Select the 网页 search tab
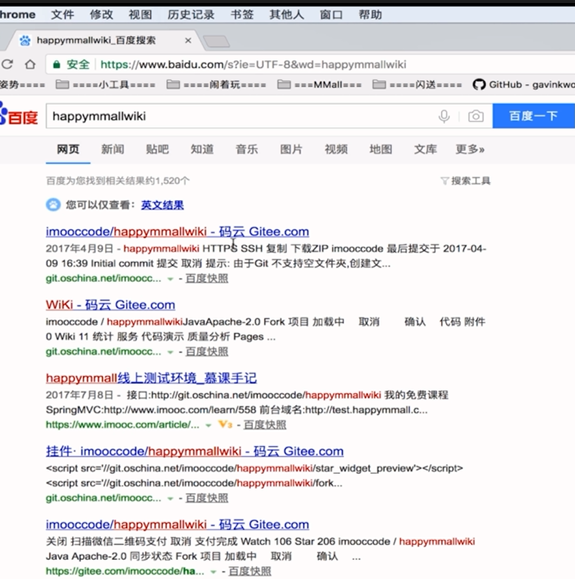The height and width of the screenshot is (579, 575). (68, 149)
